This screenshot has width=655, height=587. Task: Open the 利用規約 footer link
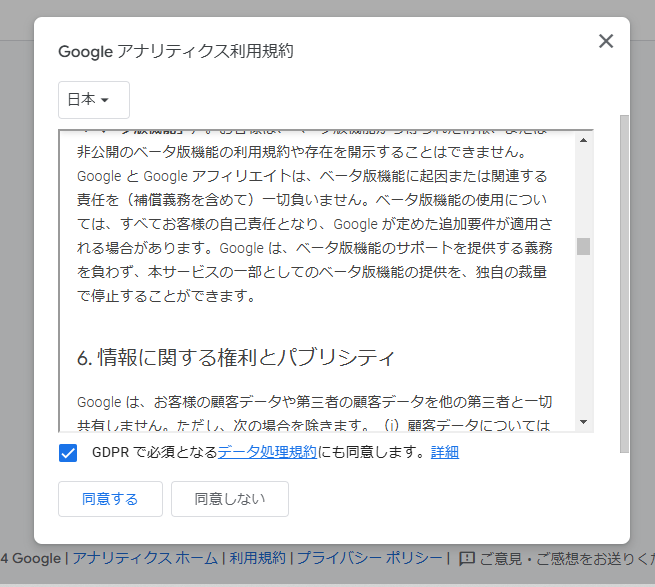point(257,558)
